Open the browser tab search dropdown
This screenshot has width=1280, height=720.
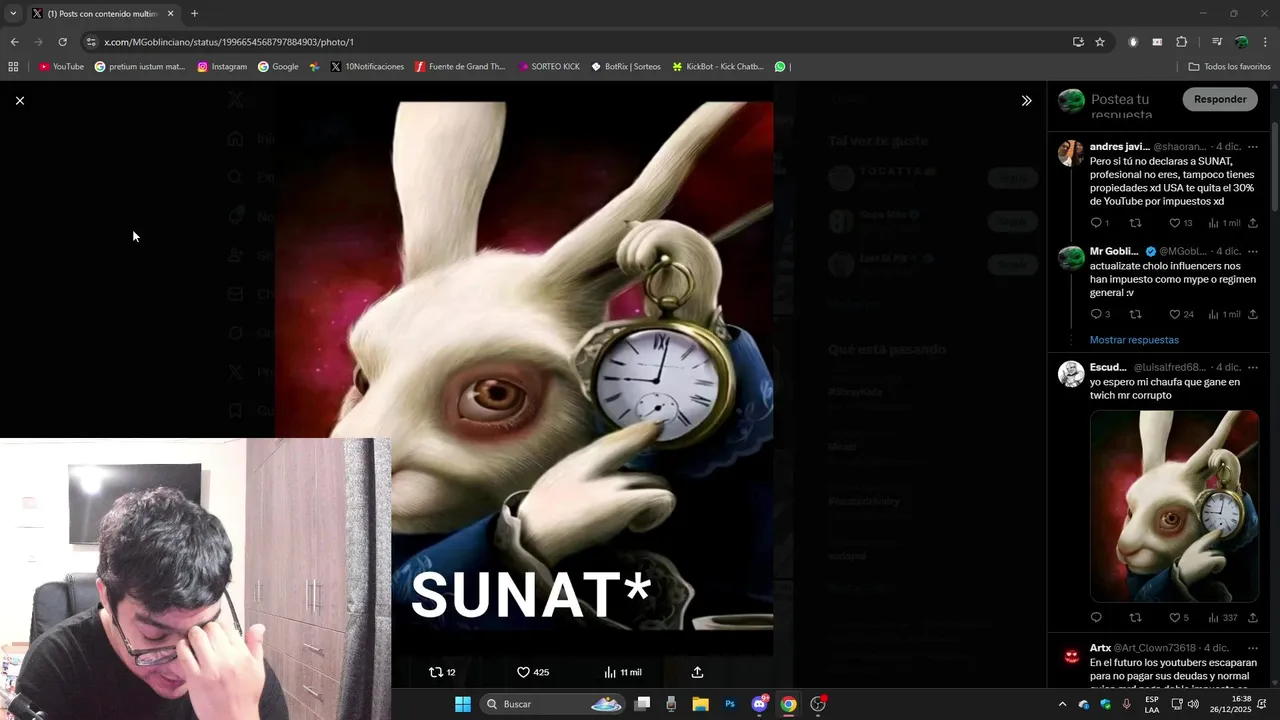point(13,14)
